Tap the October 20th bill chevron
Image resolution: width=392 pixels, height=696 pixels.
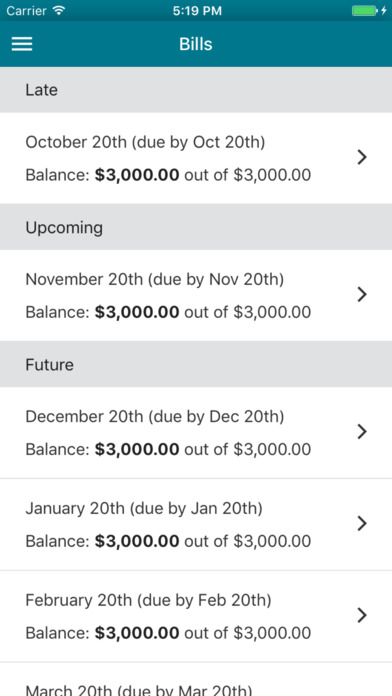362,157
